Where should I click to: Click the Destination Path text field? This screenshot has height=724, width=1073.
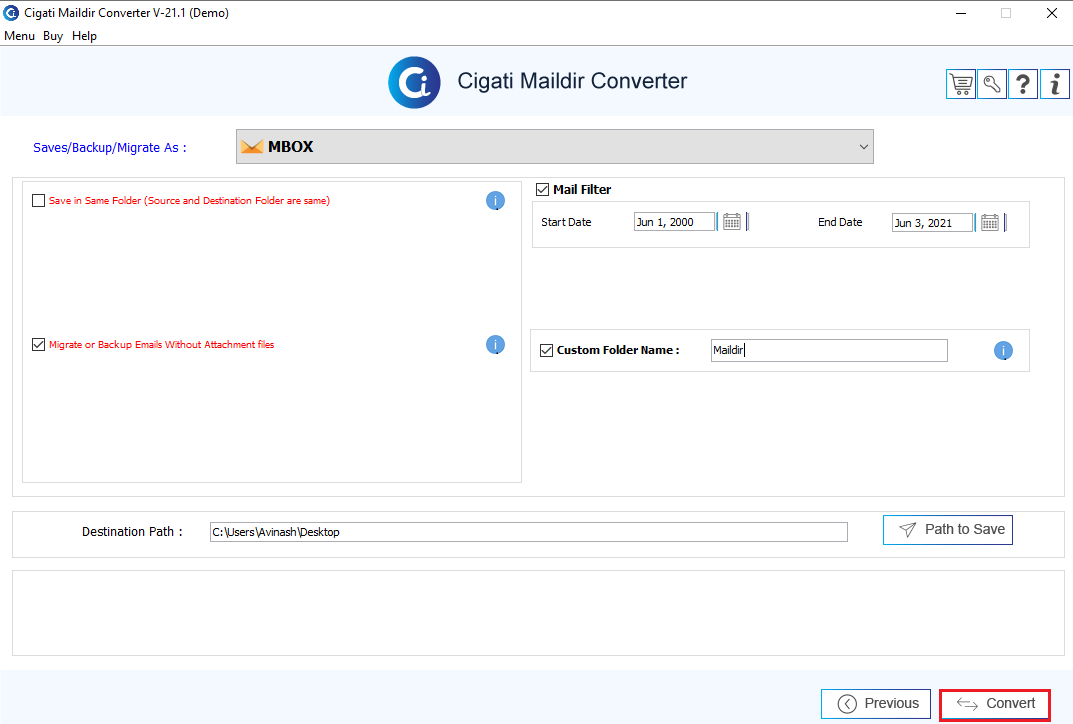(x=529, y=532)
